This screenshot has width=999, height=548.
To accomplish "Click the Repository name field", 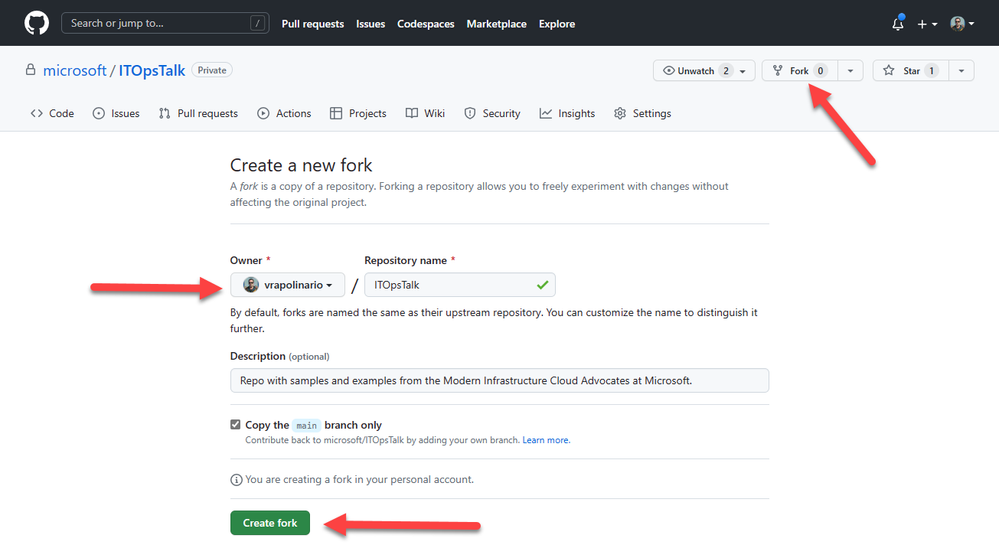I will pos(450,285).
